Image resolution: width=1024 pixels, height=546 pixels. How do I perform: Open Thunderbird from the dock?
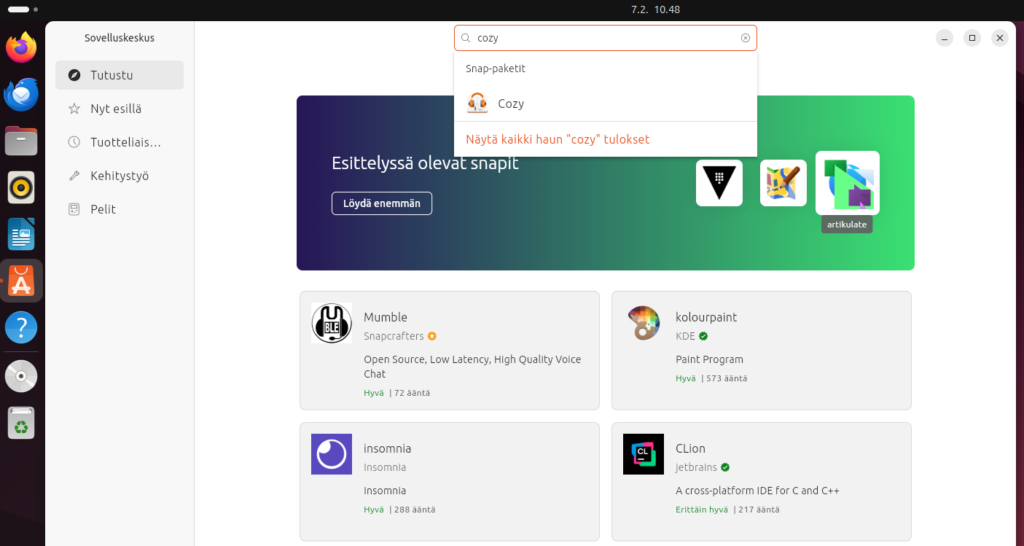[x=22, y=95]
